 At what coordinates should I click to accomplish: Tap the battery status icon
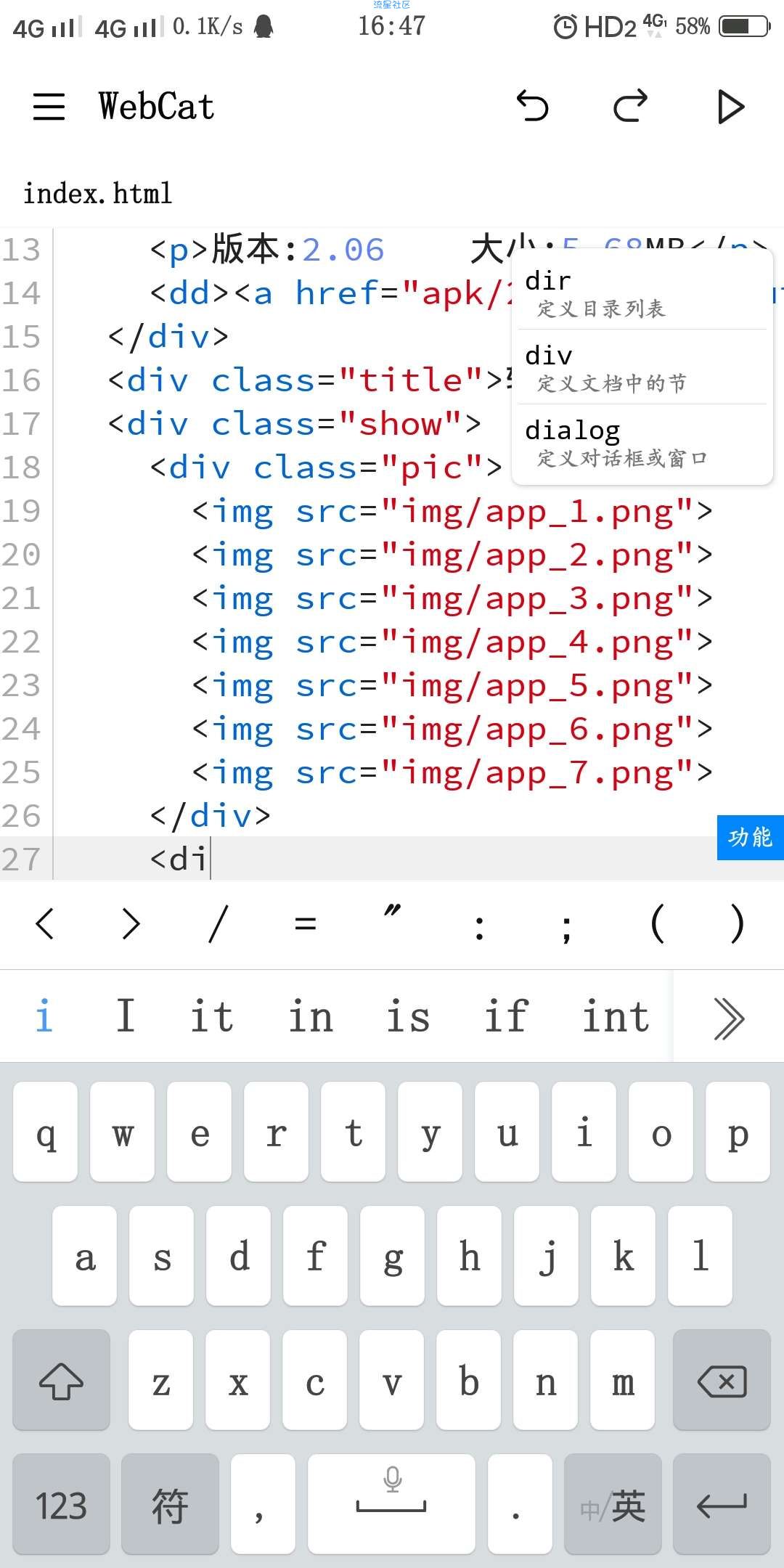744,27
